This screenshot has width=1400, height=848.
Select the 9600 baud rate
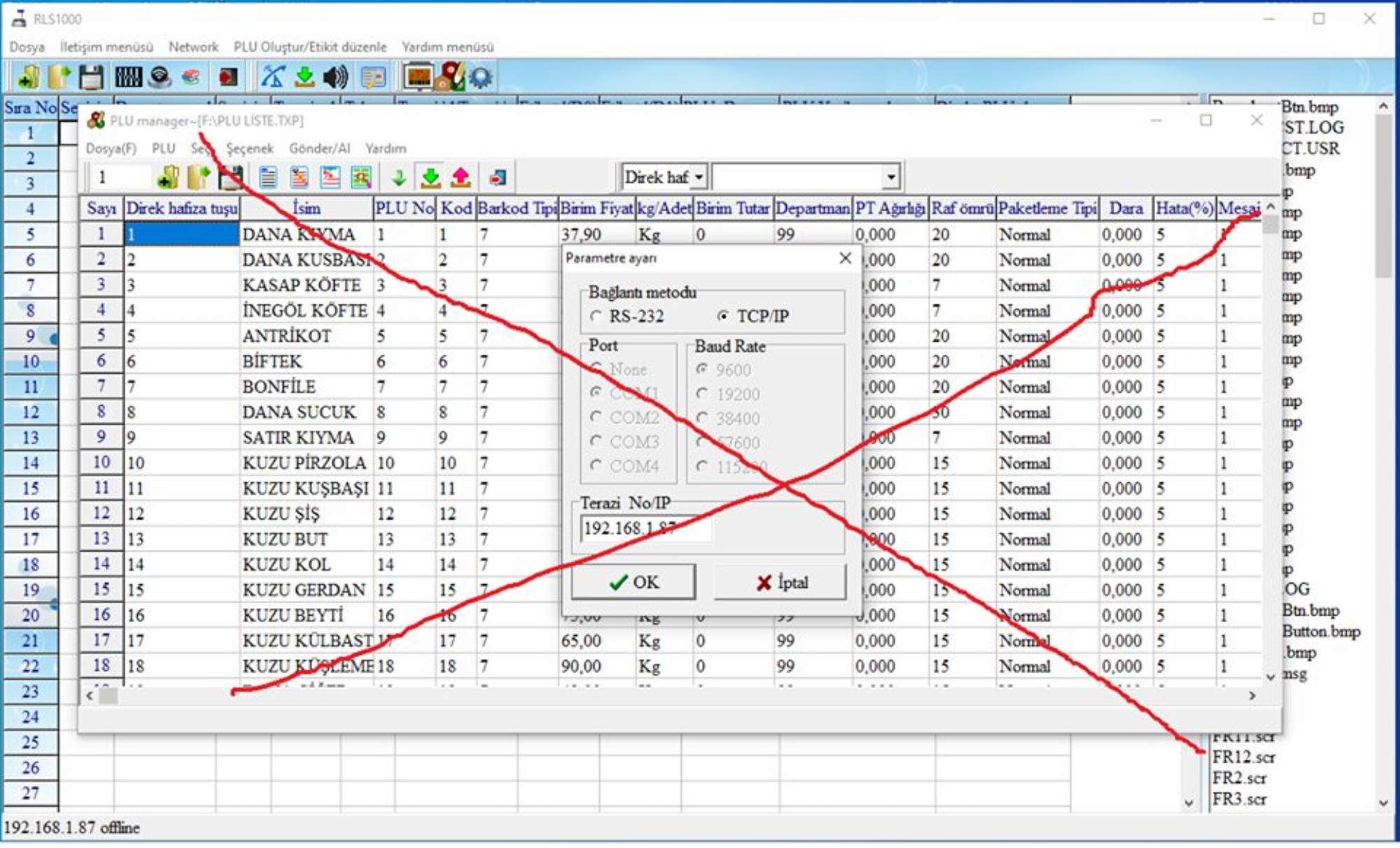[x=724, y=369]
